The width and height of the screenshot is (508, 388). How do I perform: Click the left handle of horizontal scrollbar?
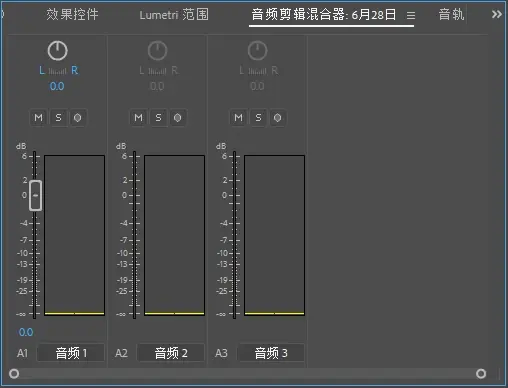[x=14, y=374]
